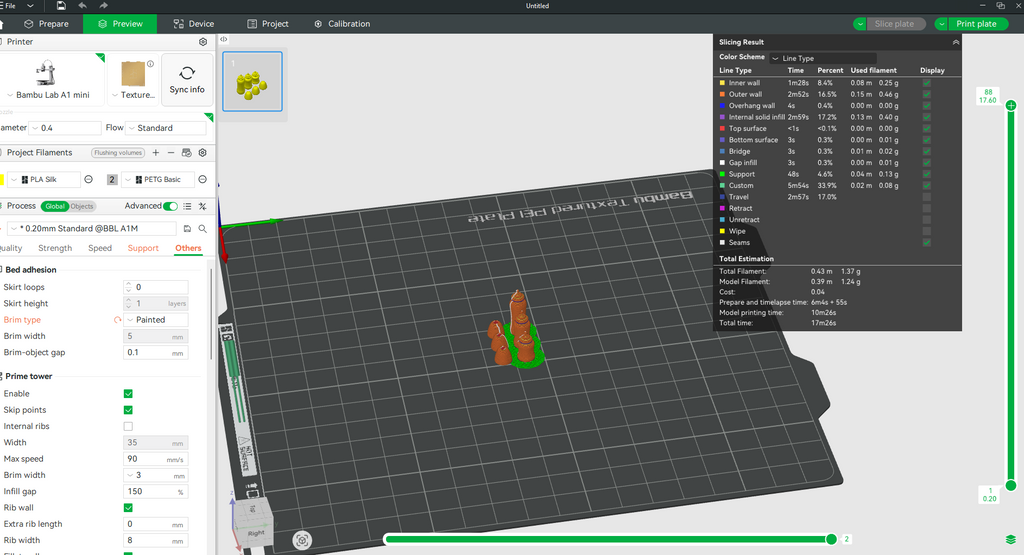
Task: Open the Support settings tab
Action: pyautogui.click(x=143, y=248)
